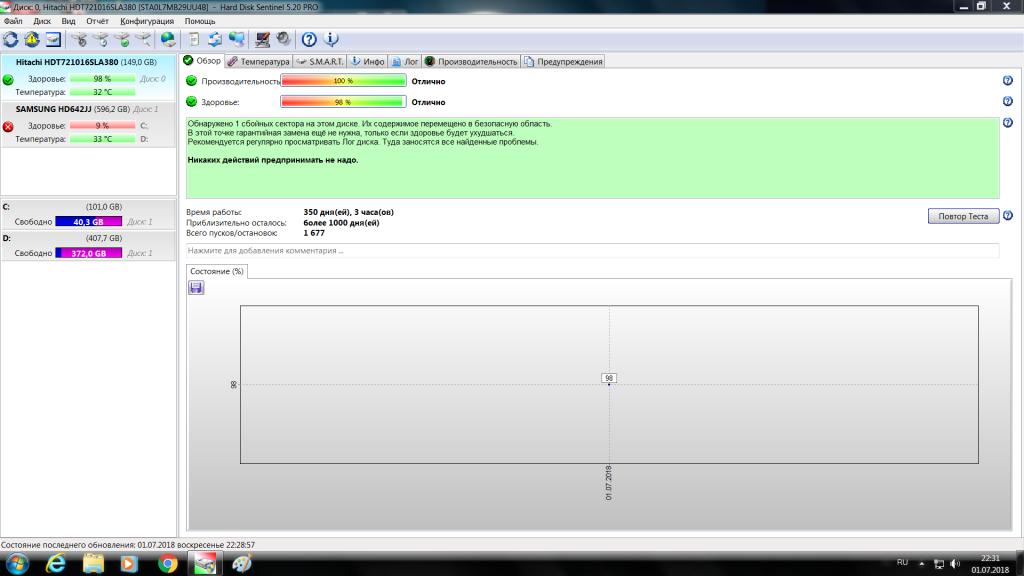Click the blue question mark Help toolbar icon
The image size is (1024, 576).
pos(309,39)
